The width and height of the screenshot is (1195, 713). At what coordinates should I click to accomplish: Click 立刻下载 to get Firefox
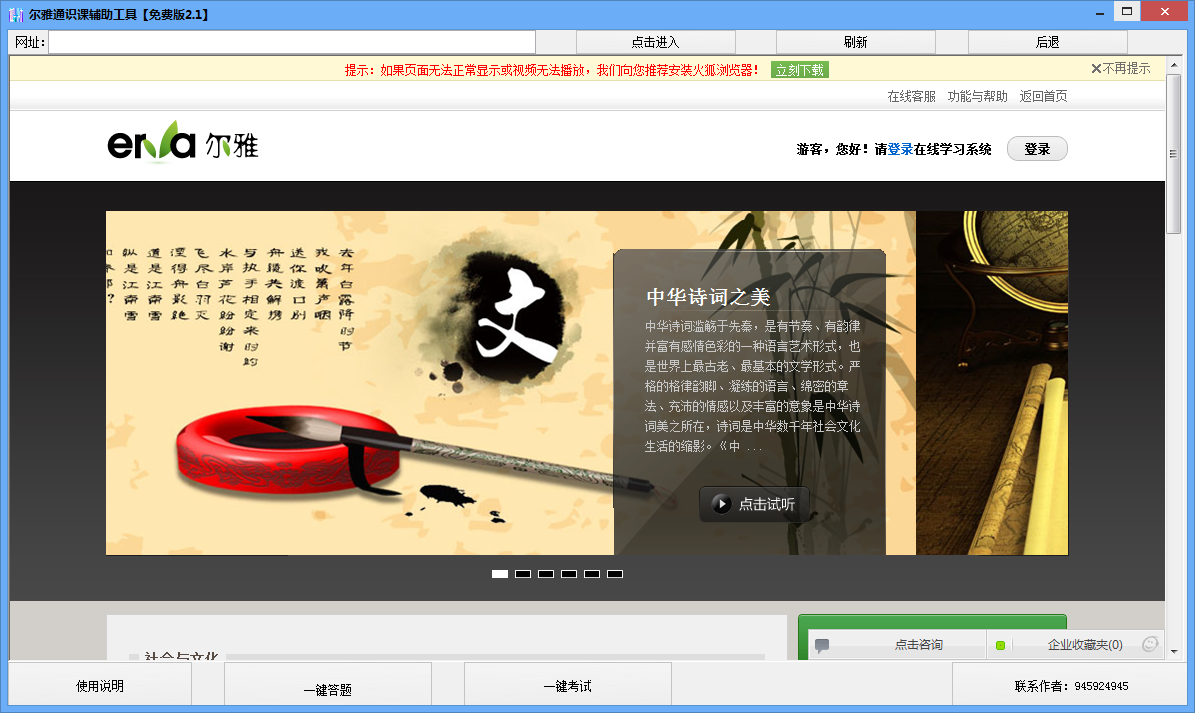click(x=800, y=71)
